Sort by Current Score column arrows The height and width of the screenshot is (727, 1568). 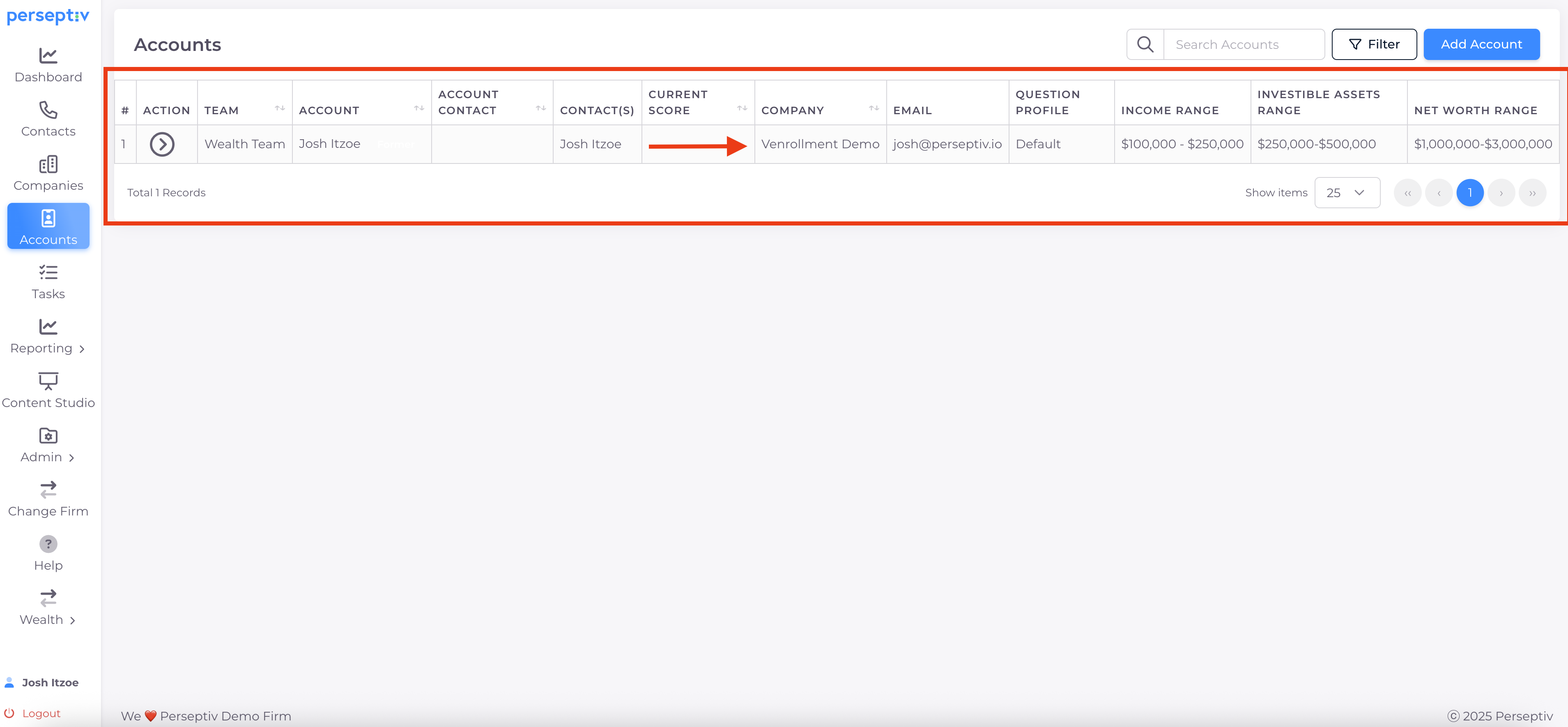pos(741,108)
